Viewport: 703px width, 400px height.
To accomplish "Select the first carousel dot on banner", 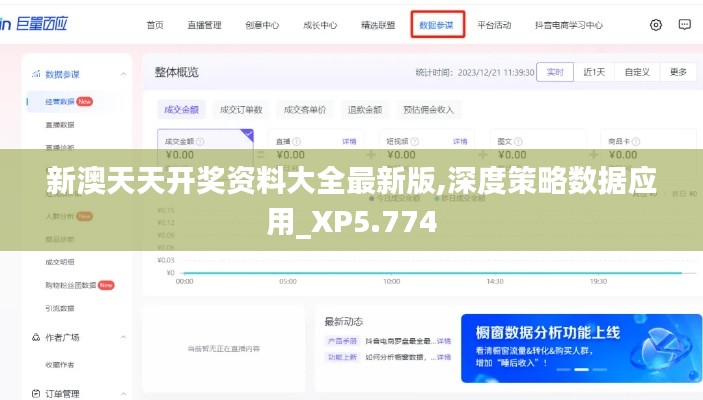I will [x=563, y=370].
